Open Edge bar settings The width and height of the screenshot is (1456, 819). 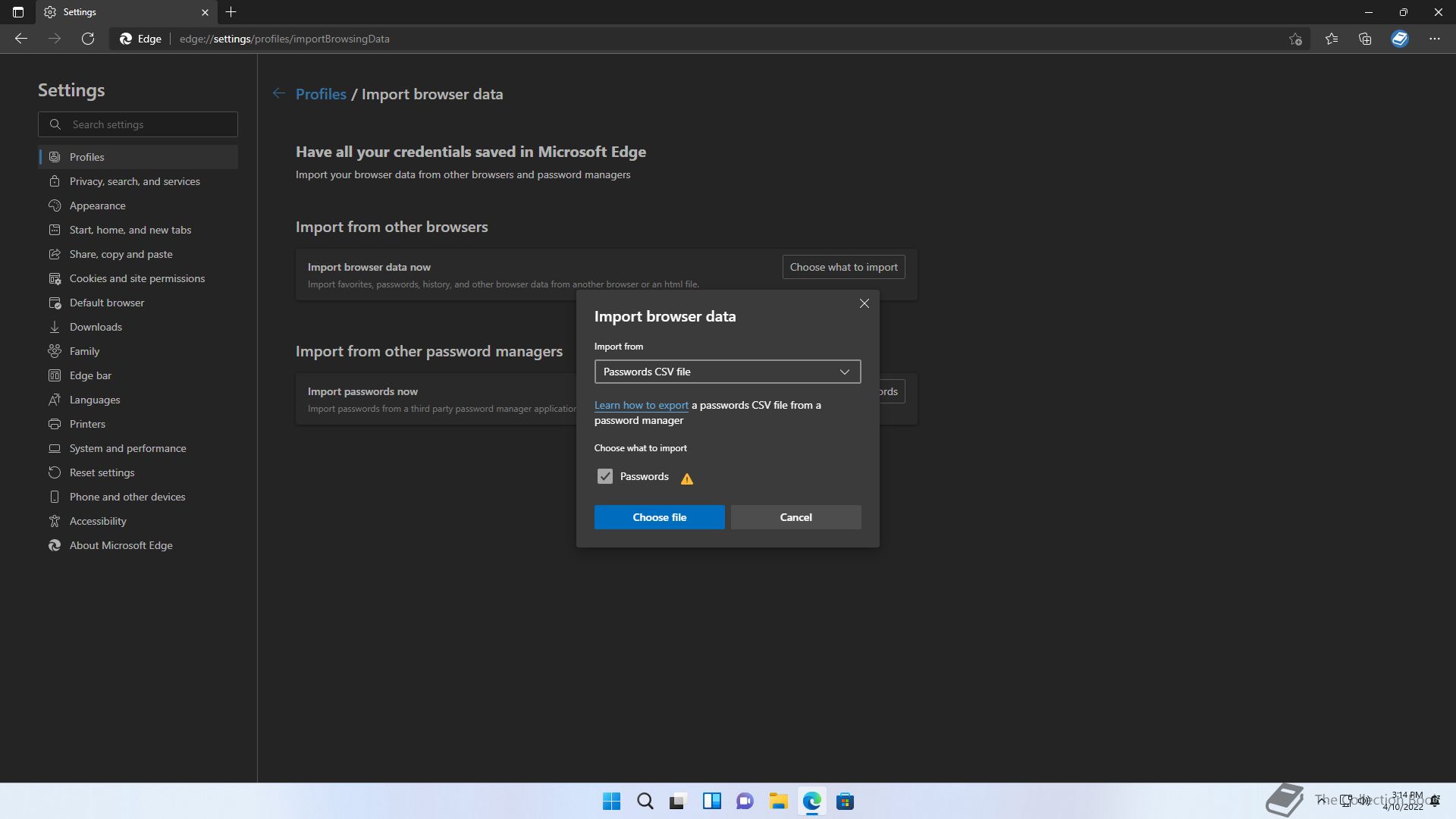click(138, 375)
